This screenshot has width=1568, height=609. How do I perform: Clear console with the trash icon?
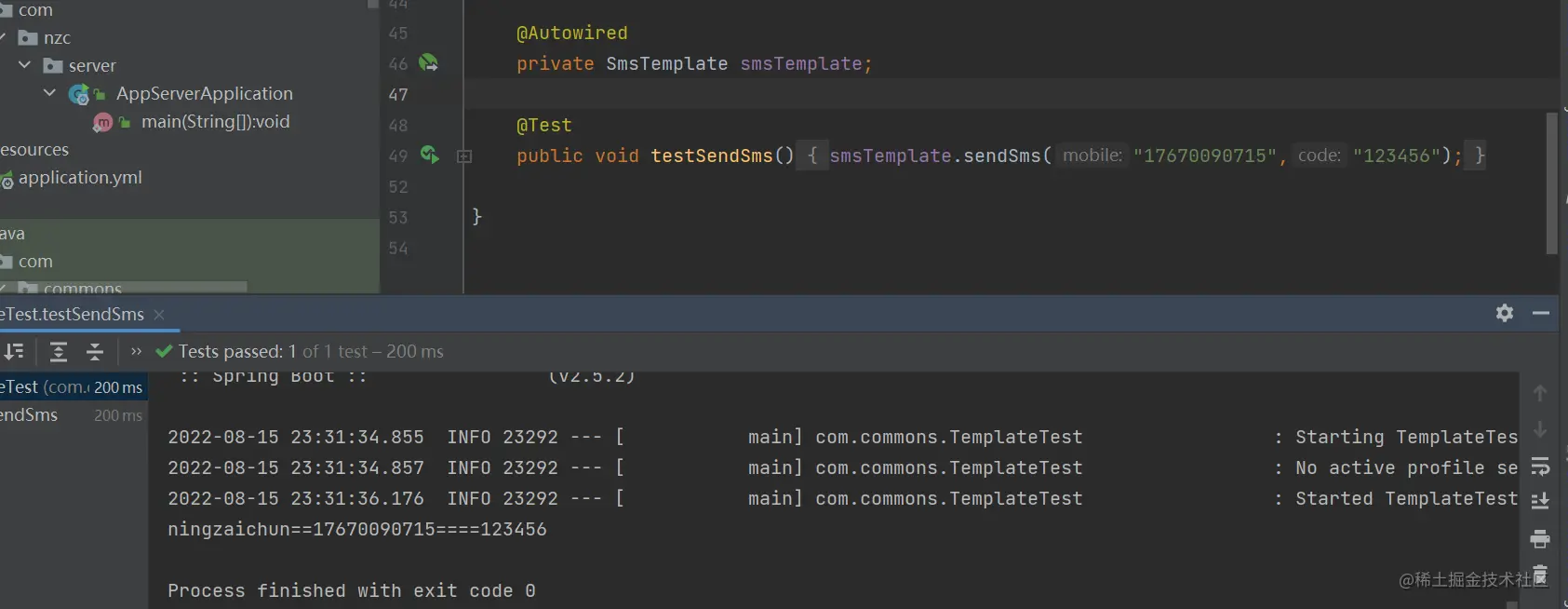pos(1539,575)
